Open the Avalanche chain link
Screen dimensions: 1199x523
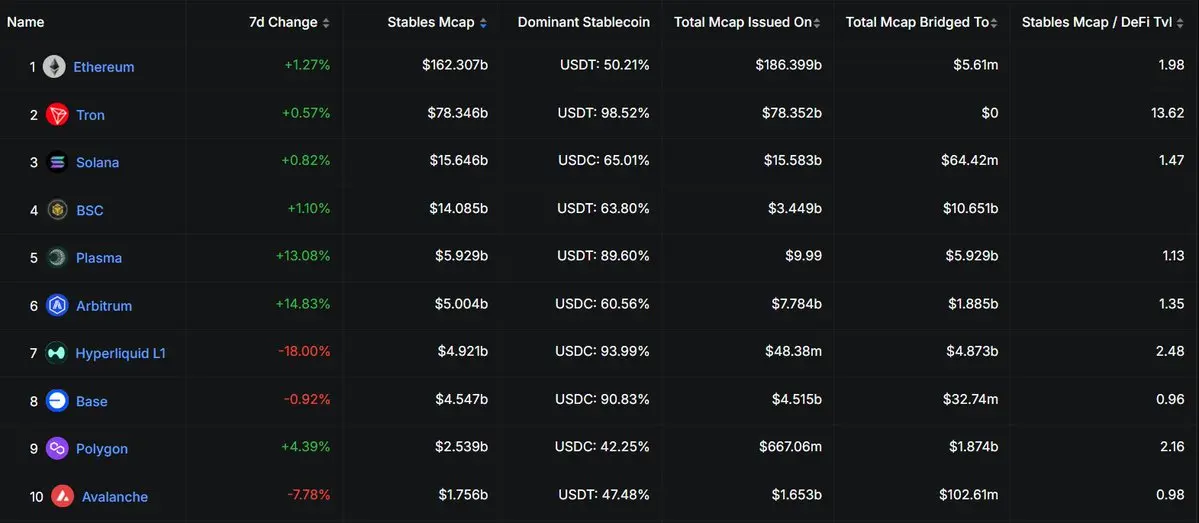pos(115,497)
